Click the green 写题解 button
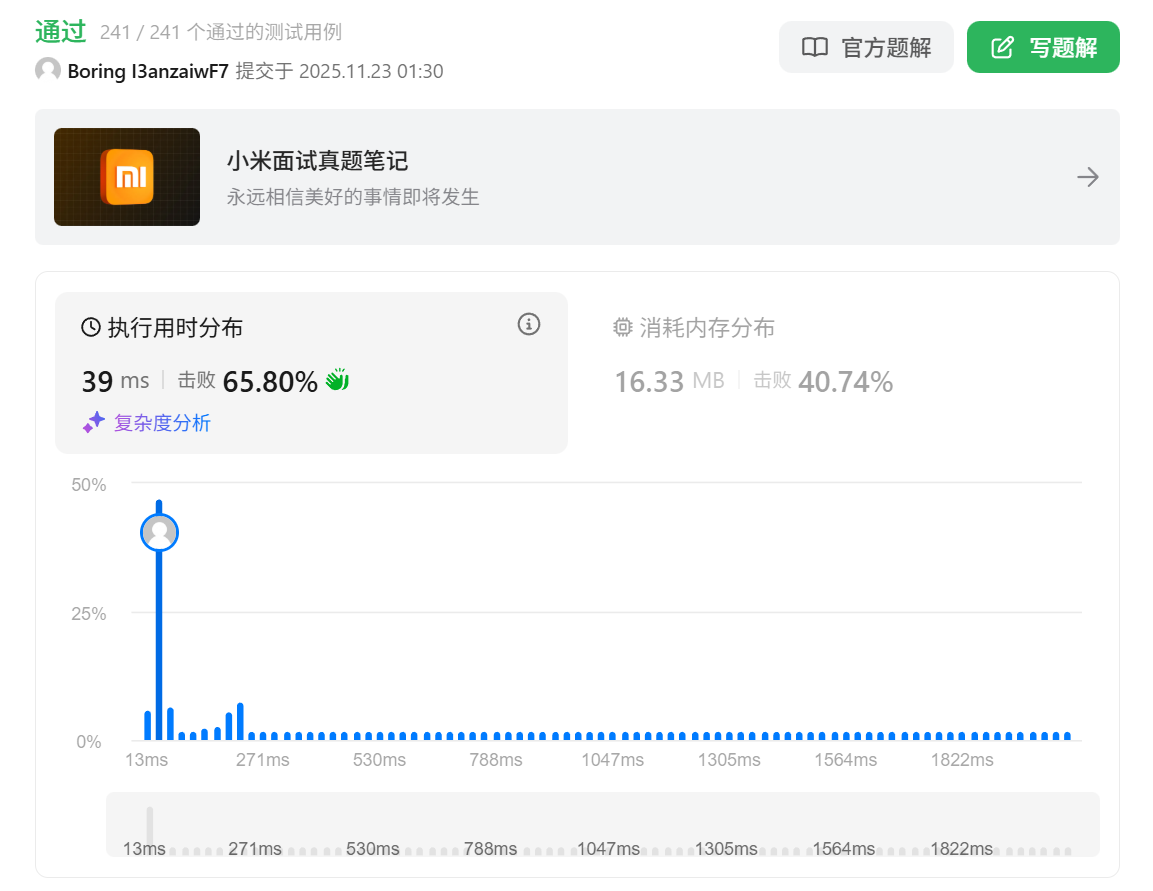Screen dimensions: 1153x891 1043,47
